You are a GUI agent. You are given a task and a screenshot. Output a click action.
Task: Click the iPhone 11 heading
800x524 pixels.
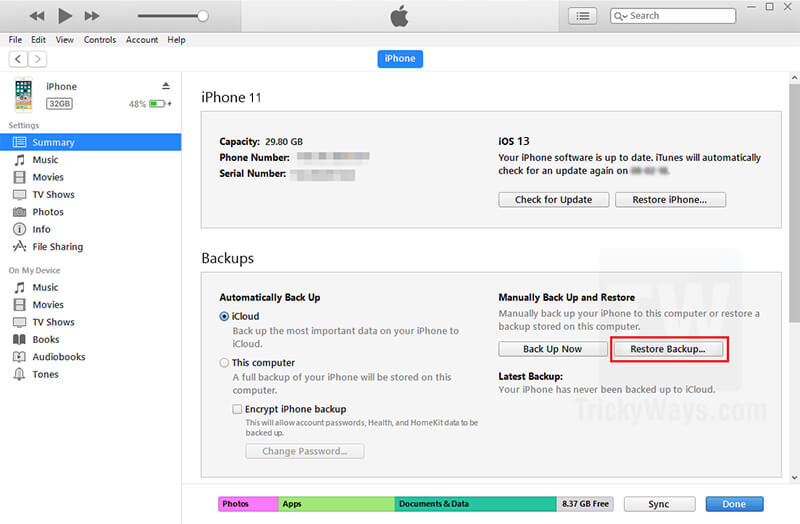tap(231, 97)
